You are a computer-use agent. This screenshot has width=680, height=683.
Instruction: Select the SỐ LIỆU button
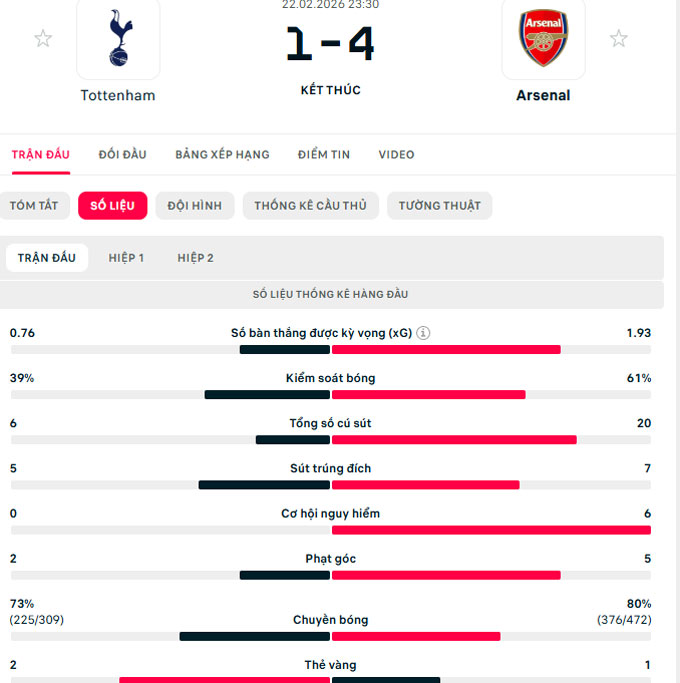click(x=112, y=206)
